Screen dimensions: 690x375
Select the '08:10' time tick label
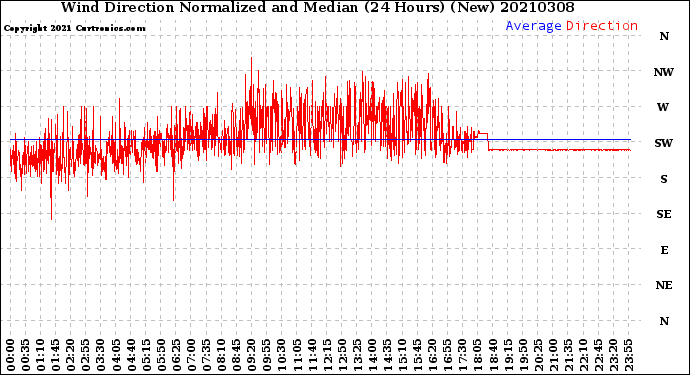[x=221, y=355]
